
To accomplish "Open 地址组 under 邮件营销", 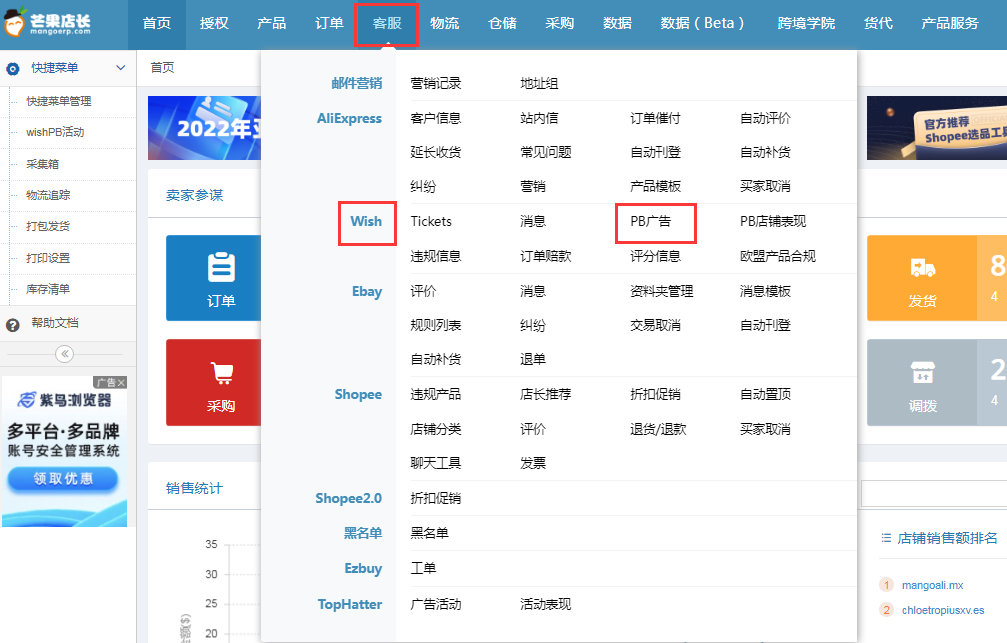I will pos(539,83).
